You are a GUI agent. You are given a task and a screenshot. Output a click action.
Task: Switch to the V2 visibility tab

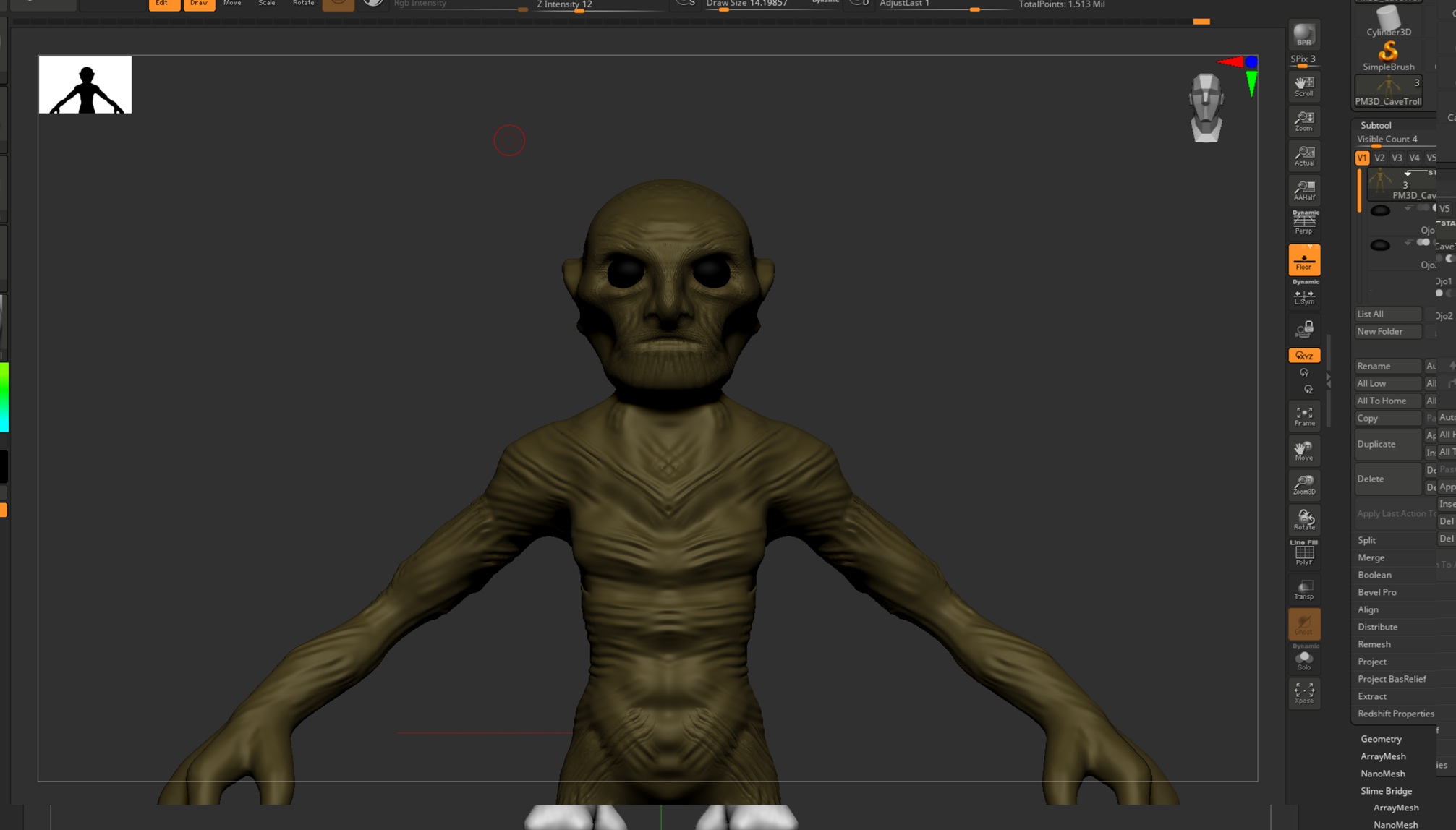point(1379,158)
